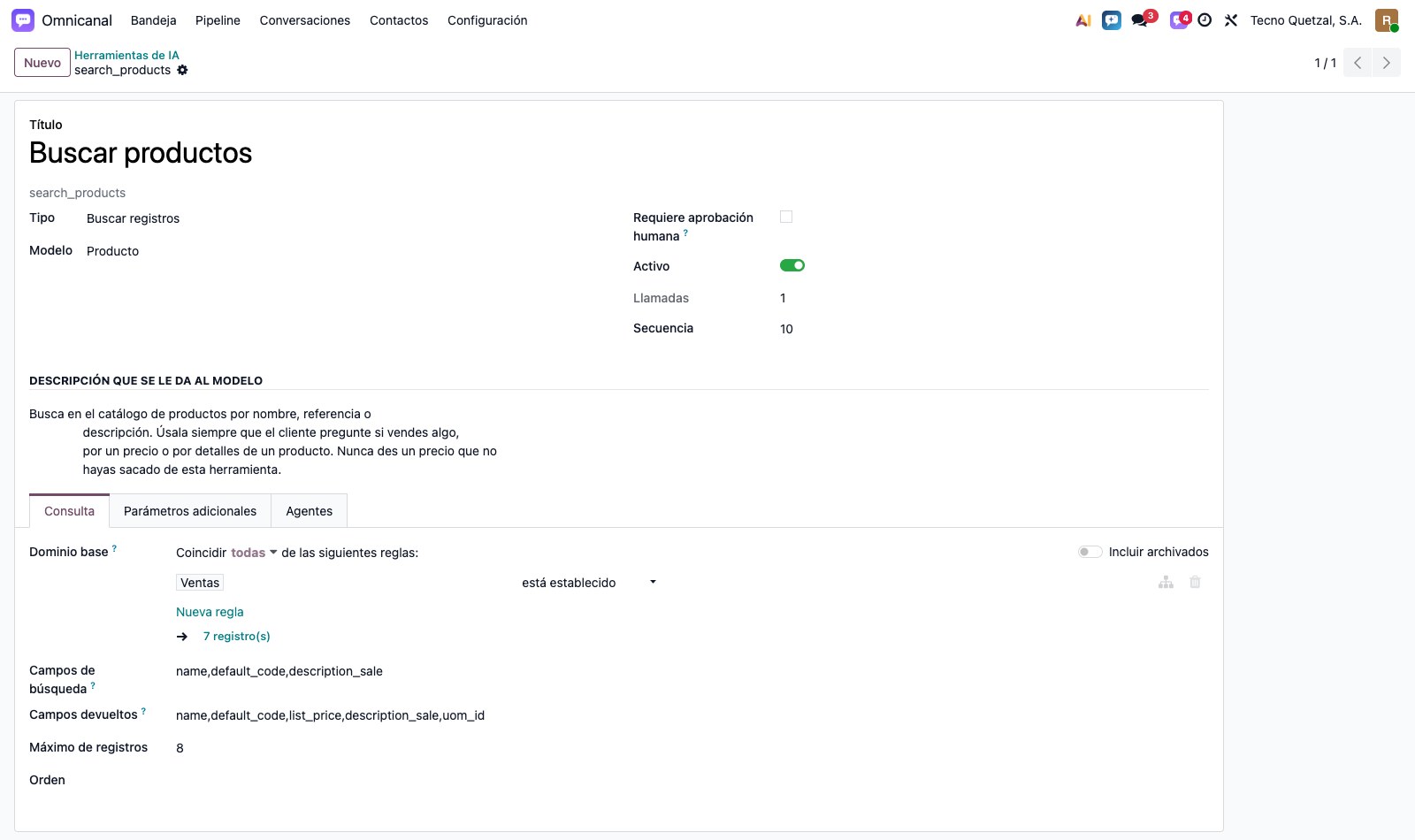
Task: Edit Campos devueltos value
Action: click(330, 715)
